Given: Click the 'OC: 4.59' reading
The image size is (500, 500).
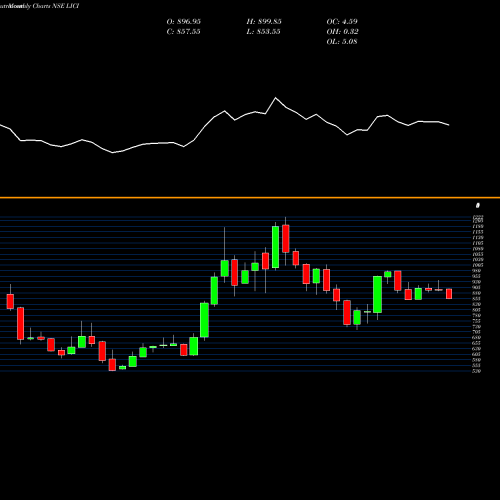Looking at the screenshot, I should (x=342, y=22).
